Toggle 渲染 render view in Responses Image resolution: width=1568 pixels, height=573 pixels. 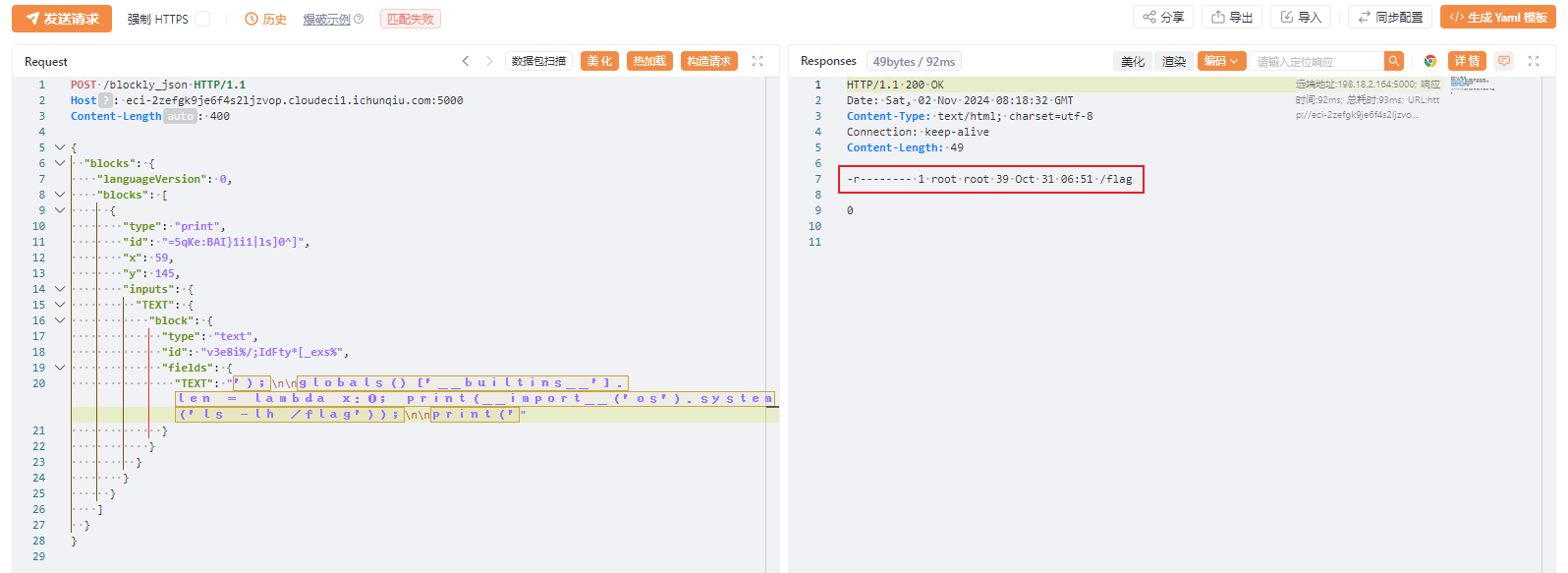pyautogui.click(x=1174, y=61)
